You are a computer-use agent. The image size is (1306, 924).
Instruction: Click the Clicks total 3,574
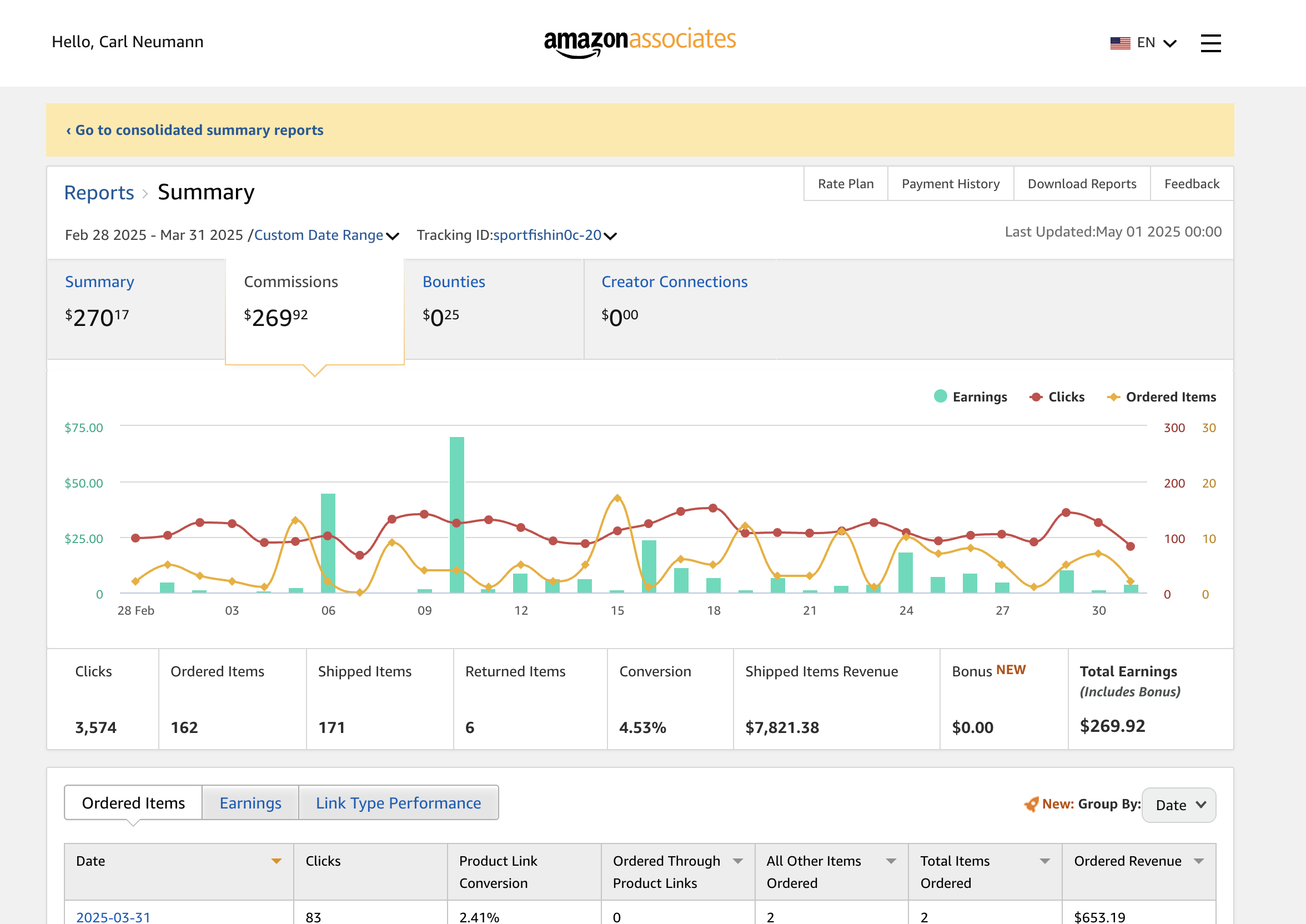(96, 727)
